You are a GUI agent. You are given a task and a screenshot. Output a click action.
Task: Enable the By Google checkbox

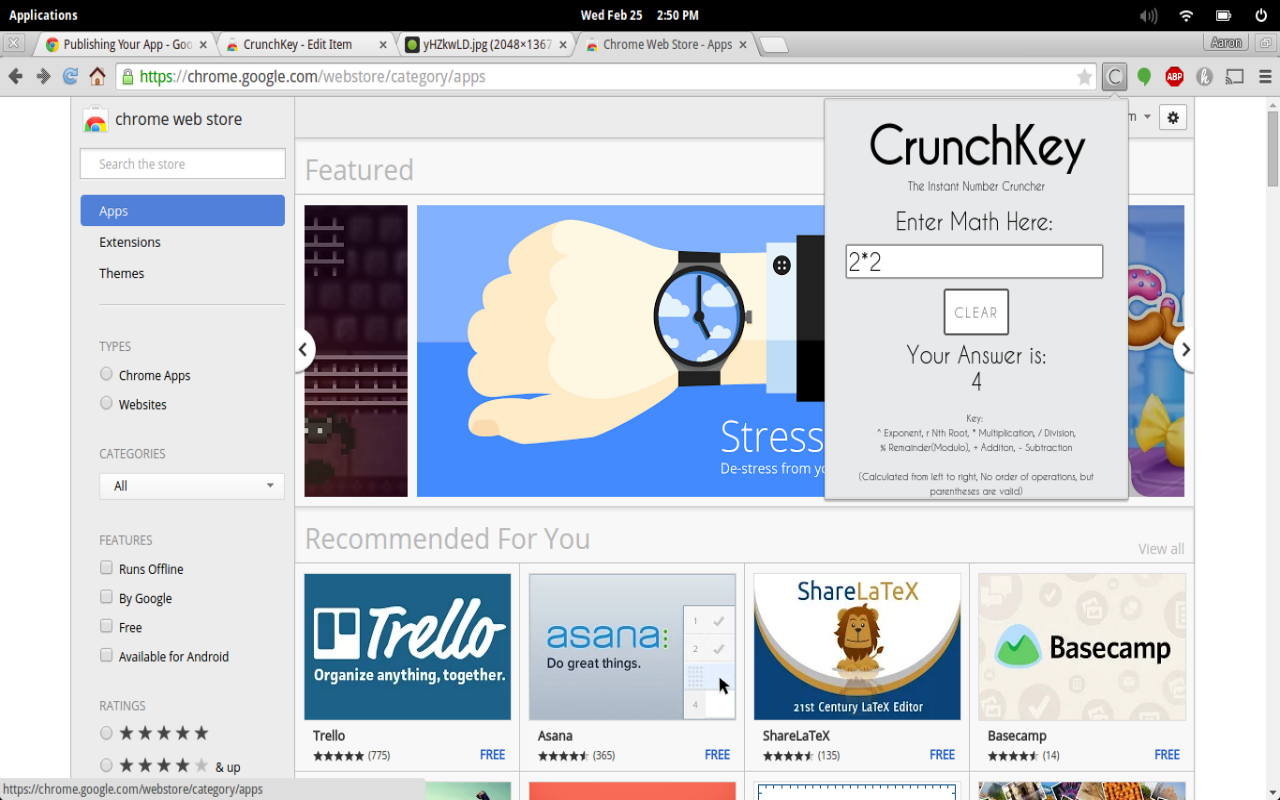(106, 597)
